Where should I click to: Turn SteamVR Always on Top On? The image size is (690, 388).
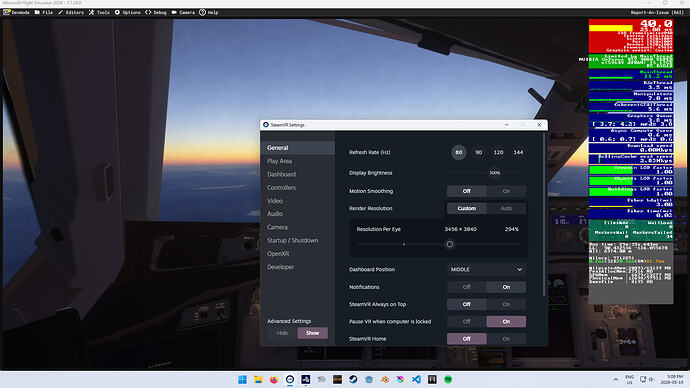coord(506,304)
